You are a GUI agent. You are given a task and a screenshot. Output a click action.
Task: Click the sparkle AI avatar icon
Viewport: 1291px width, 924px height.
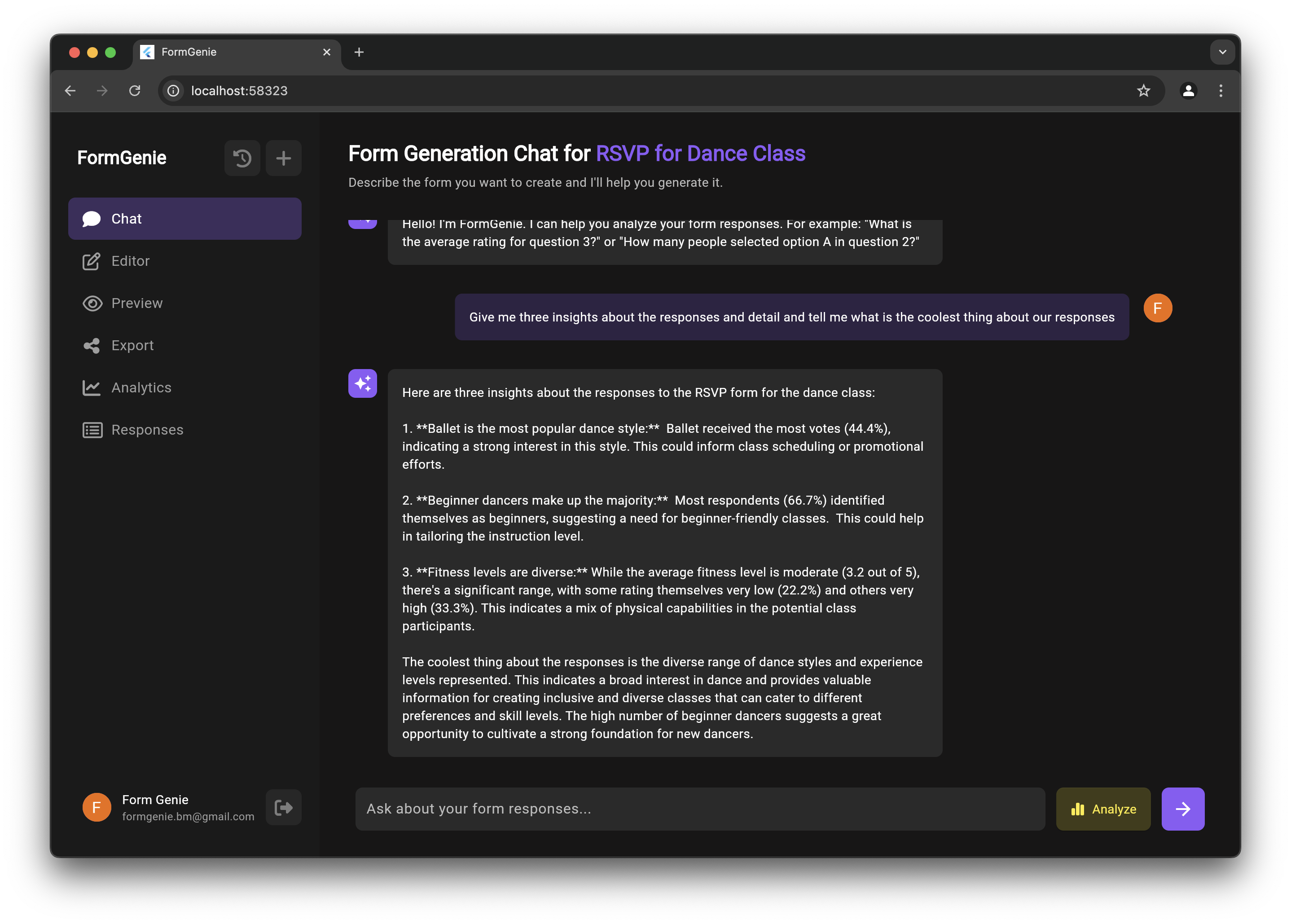pyautogui.click(x=362, y=383)
